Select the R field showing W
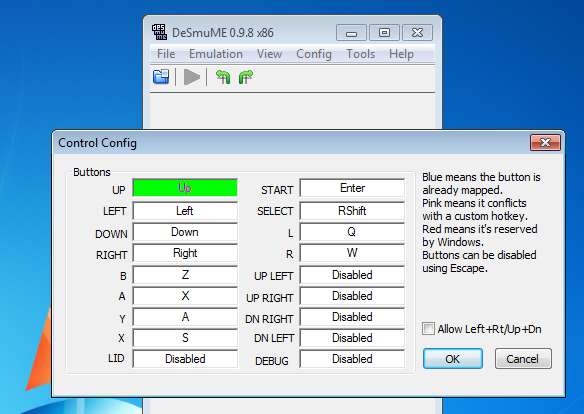Viewport: 584px width, 414px height. [x=352, y=254]
